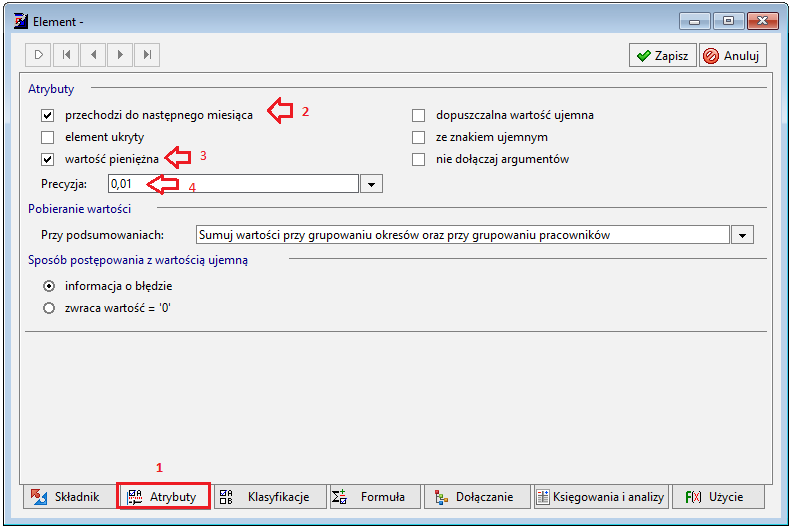
Task: Tick 'nie dołączaj argumentów' checkbox
Action: pos(418,159)
